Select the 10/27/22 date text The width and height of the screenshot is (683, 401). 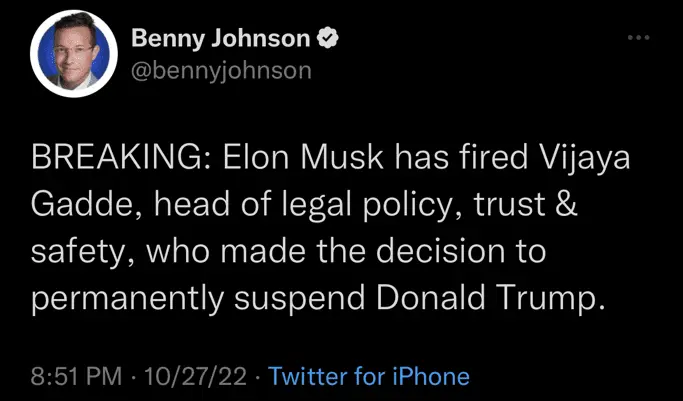tap(195, 376)
